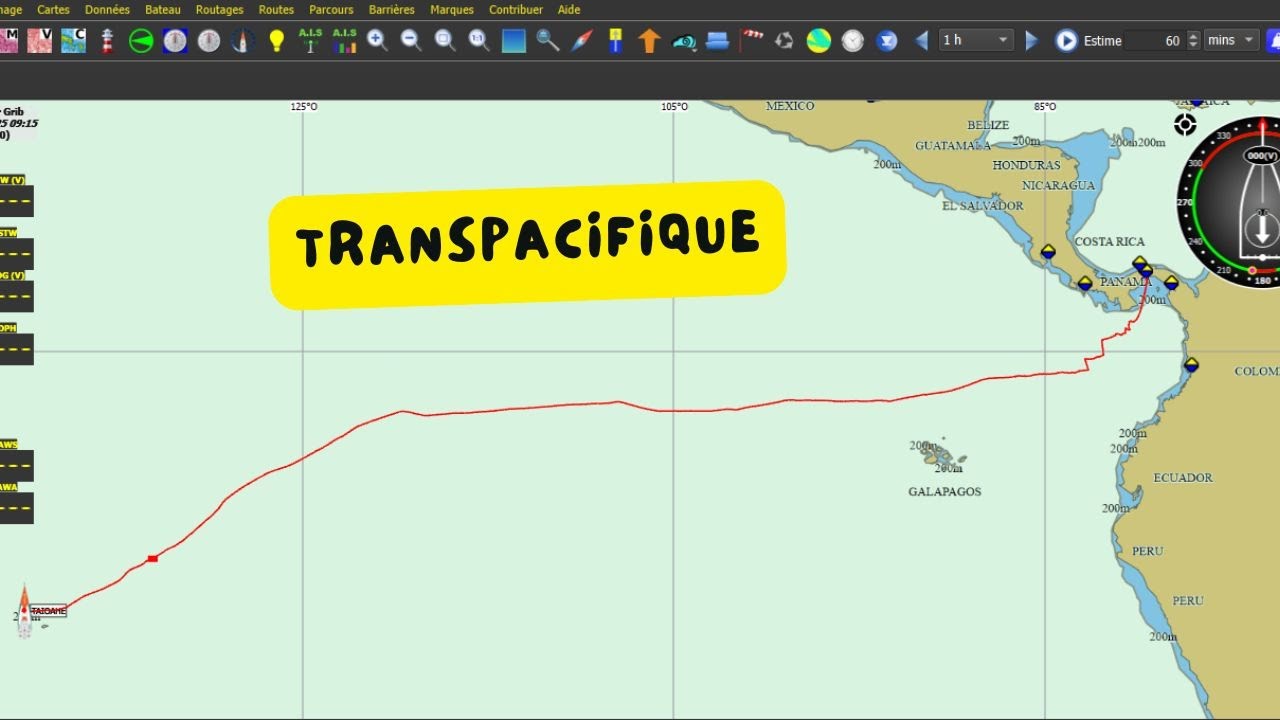The image size is (1280, 720).
Task: Open the AIS antenna tool
Action: click(x=310, y=40)
